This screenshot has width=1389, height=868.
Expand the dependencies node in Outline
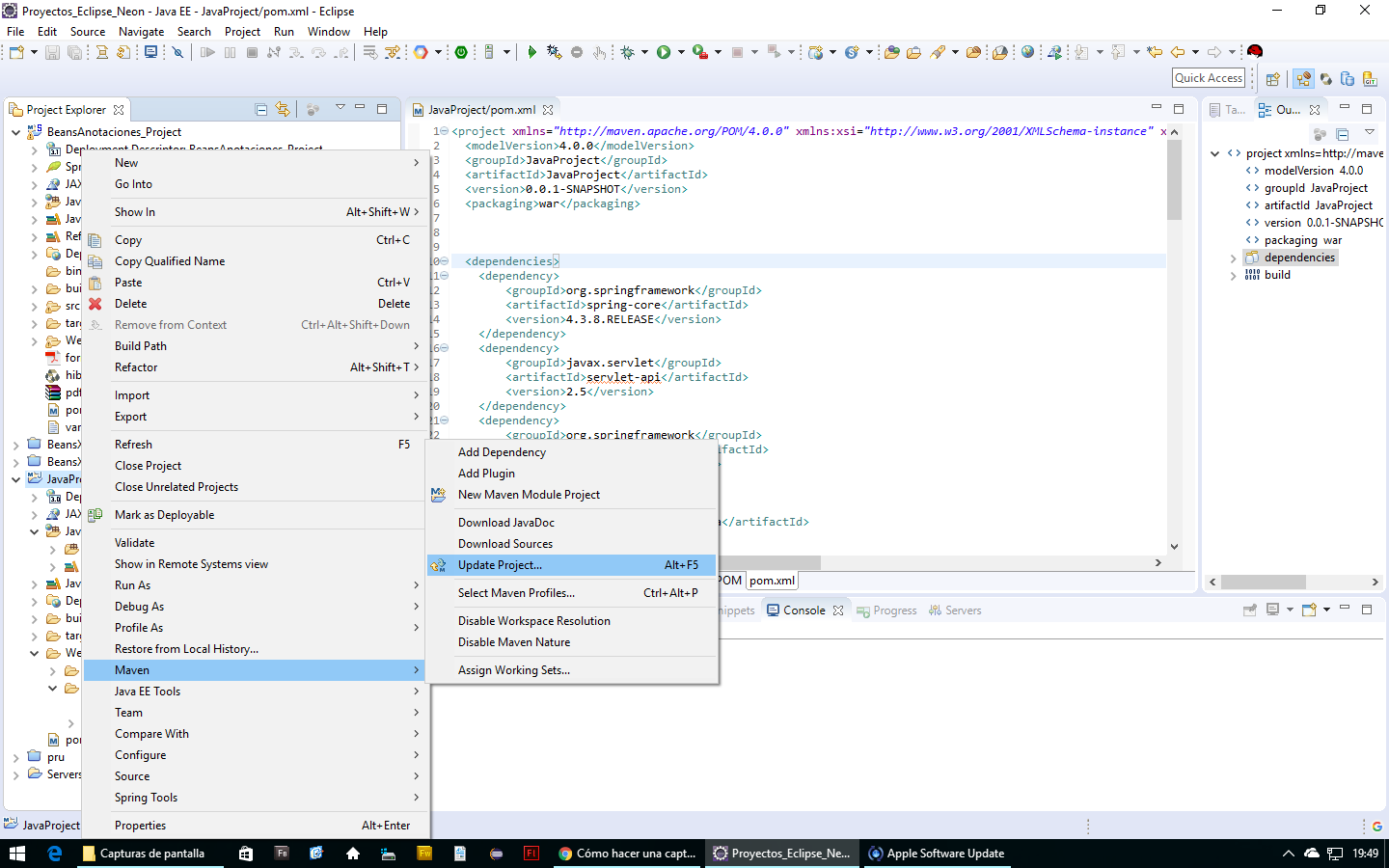coord(1233,258)
